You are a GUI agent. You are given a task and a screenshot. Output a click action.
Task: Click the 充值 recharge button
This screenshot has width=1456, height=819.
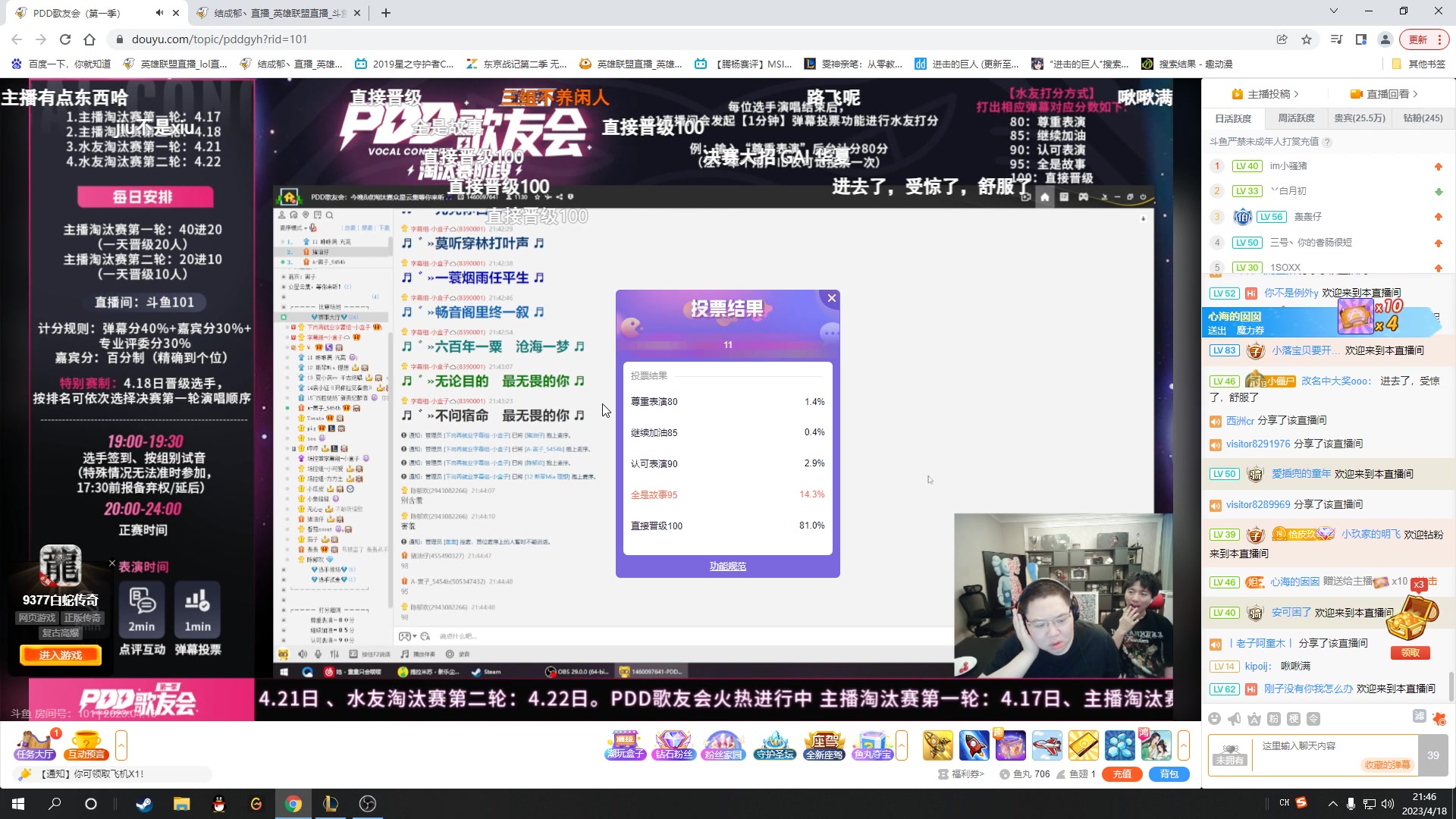[1122, 774]
